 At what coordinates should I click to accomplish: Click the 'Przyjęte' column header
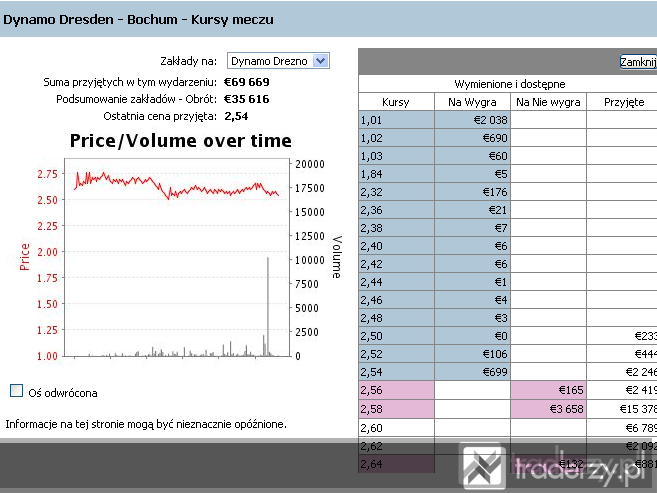point(623,102)
